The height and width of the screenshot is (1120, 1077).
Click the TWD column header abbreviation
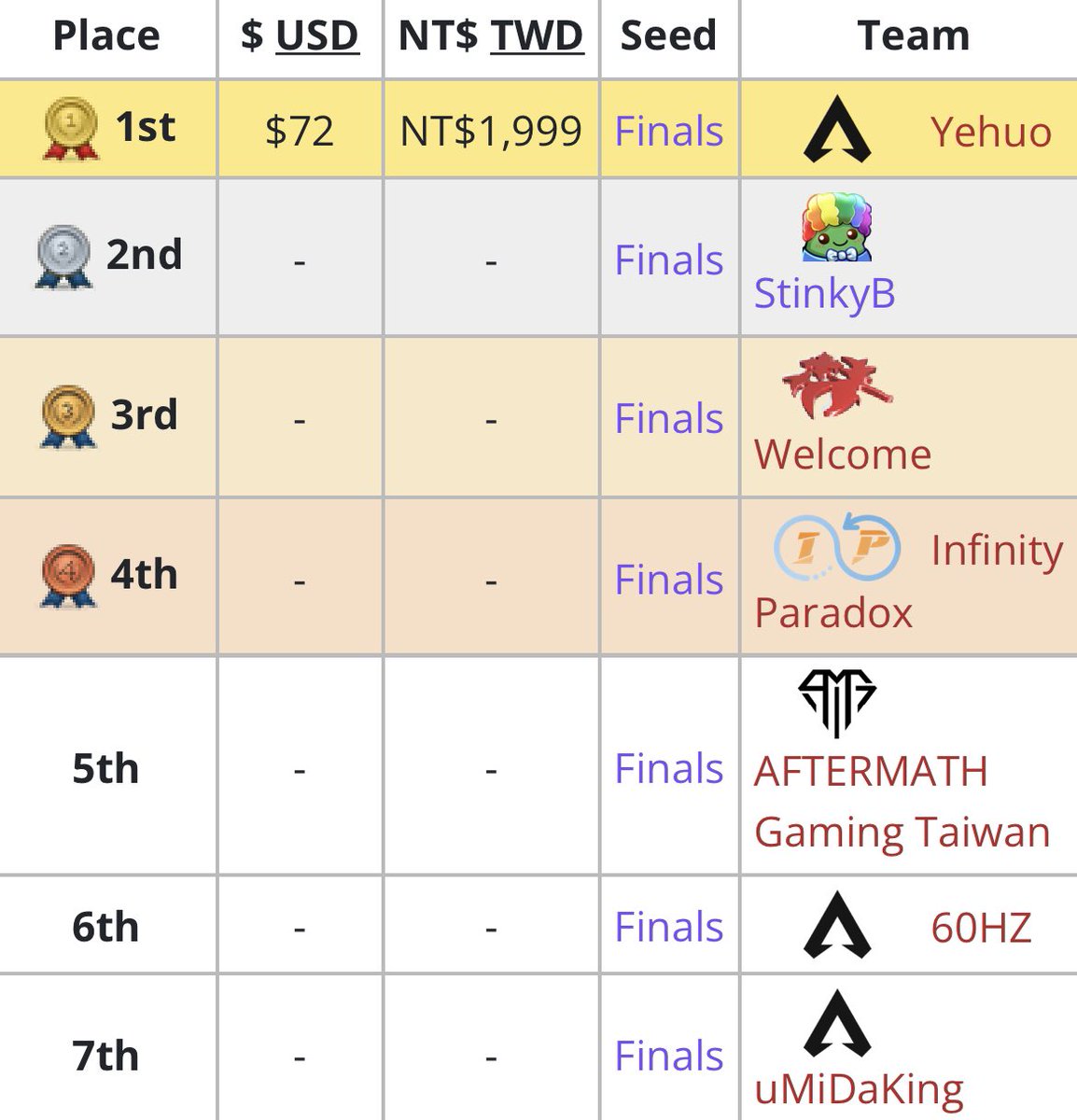point(538,35)
